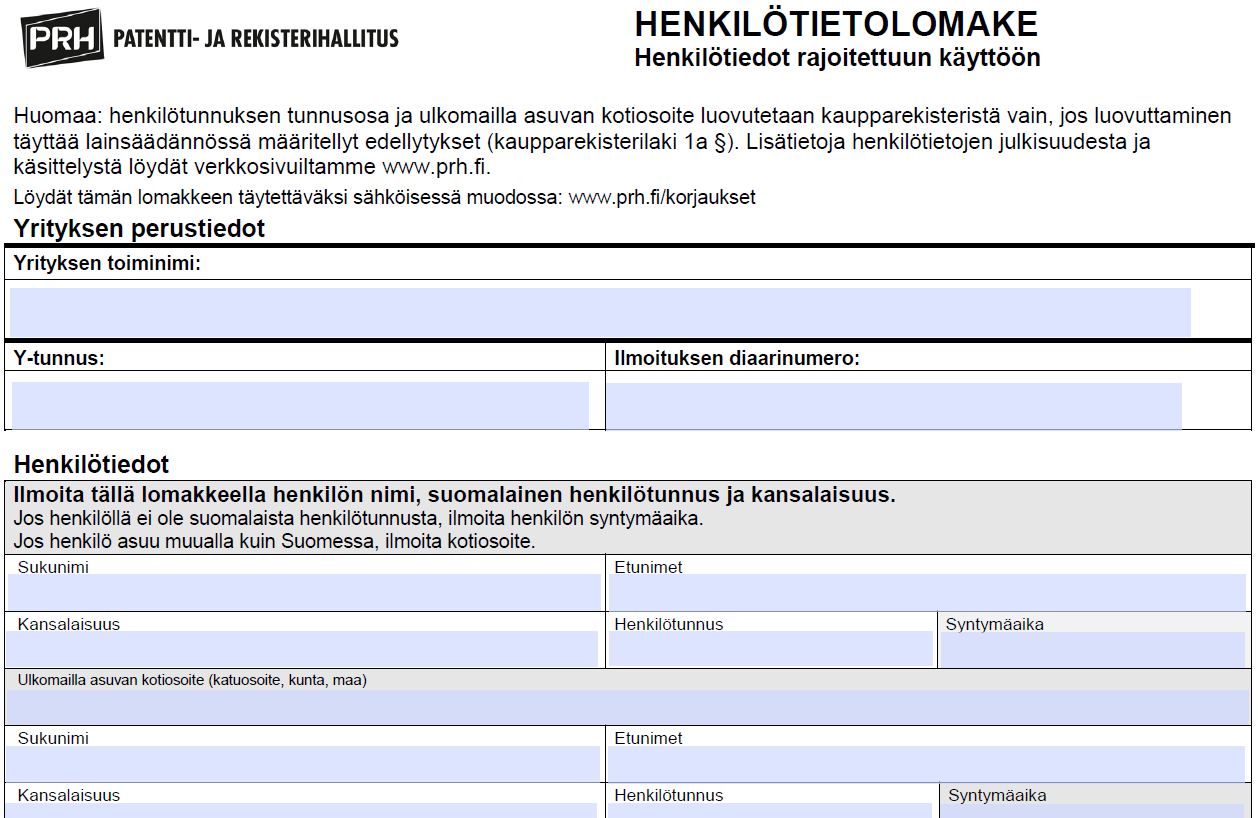Viewport: 1258px width, 818px height.
Task: Click the 'Yrityksen toiminimi:' label
Action: [107, 264]
